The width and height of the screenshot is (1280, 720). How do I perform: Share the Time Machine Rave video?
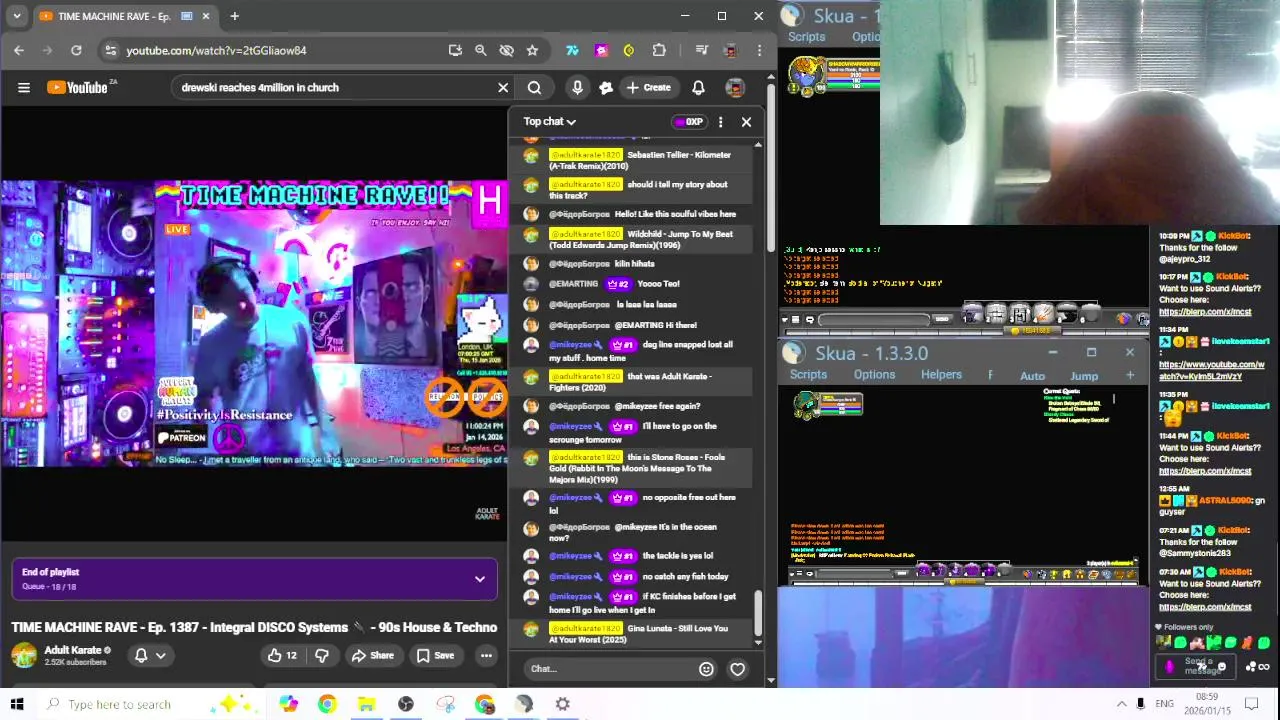click(x=372, y=656)
